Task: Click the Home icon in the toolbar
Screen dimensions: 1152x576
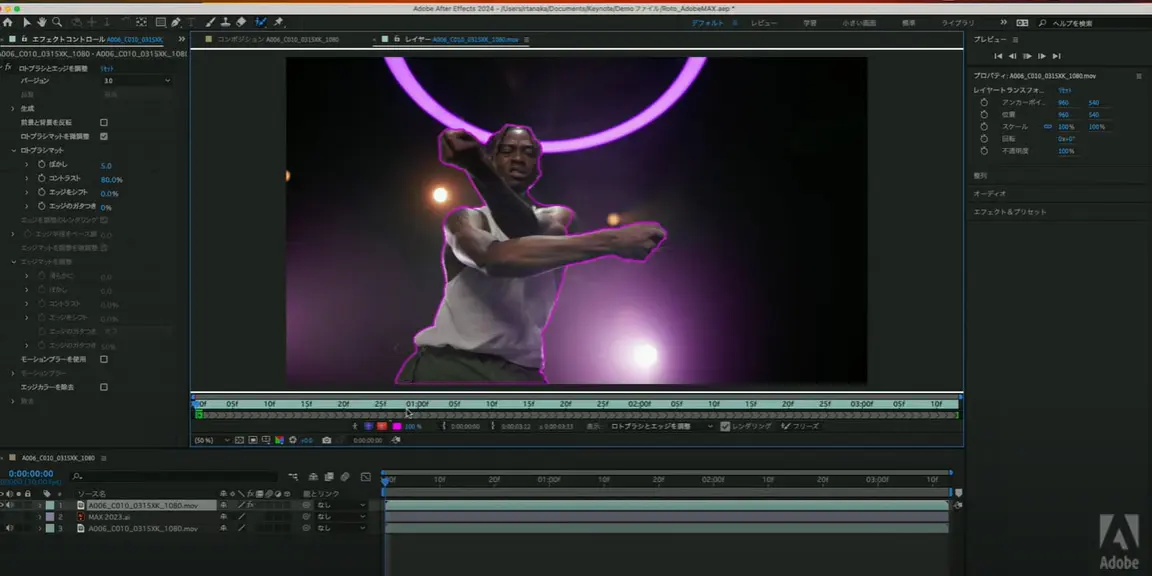Action: tap(7, 23)
